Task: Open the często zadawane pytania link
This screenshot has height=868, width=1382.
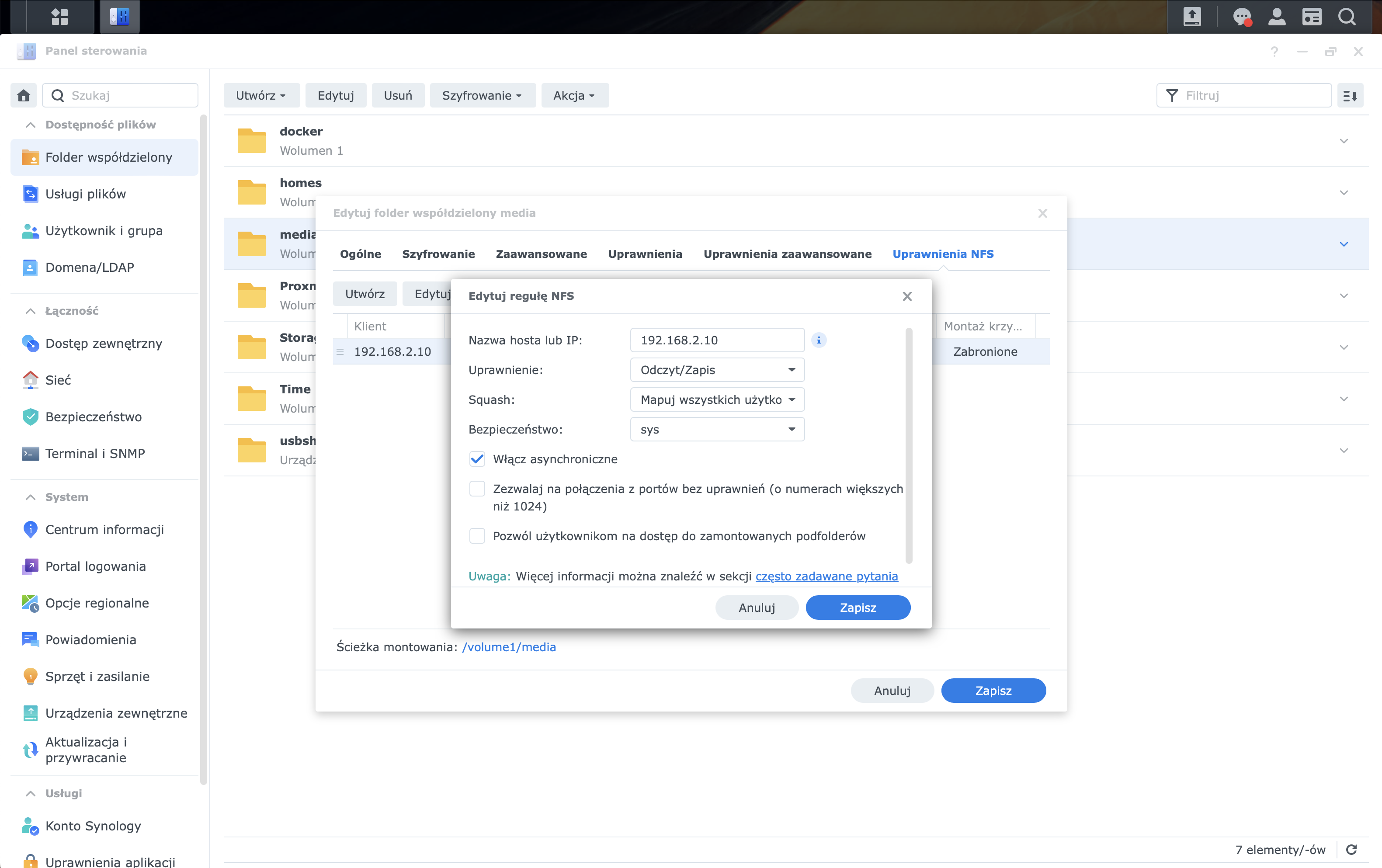Action: coord(826,576)
